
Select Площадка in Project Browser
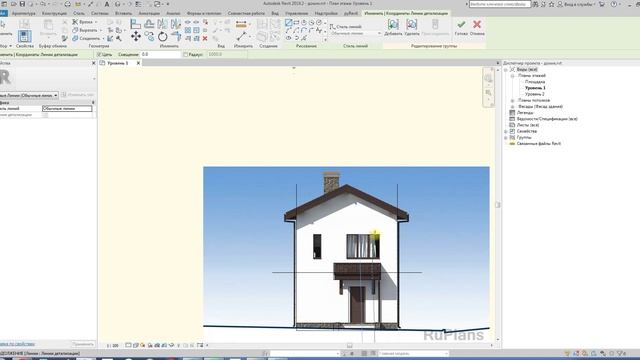535,82
